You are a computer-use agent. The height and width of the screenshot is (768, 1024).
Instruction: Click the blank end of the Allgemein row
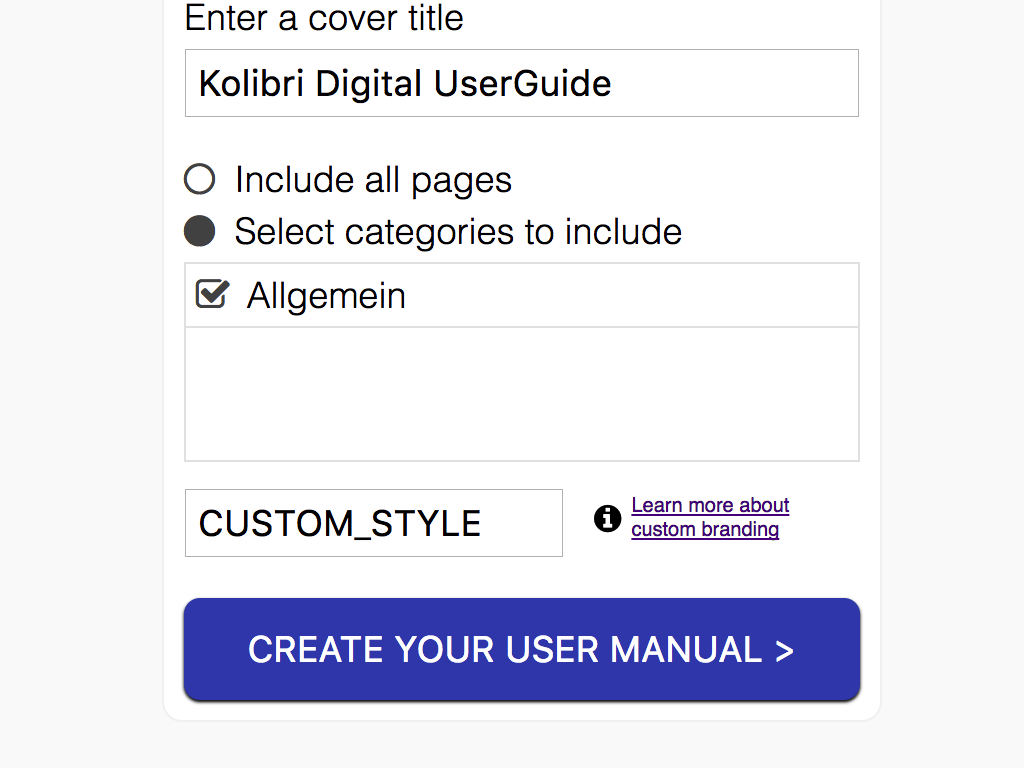(x=700, y=296)
